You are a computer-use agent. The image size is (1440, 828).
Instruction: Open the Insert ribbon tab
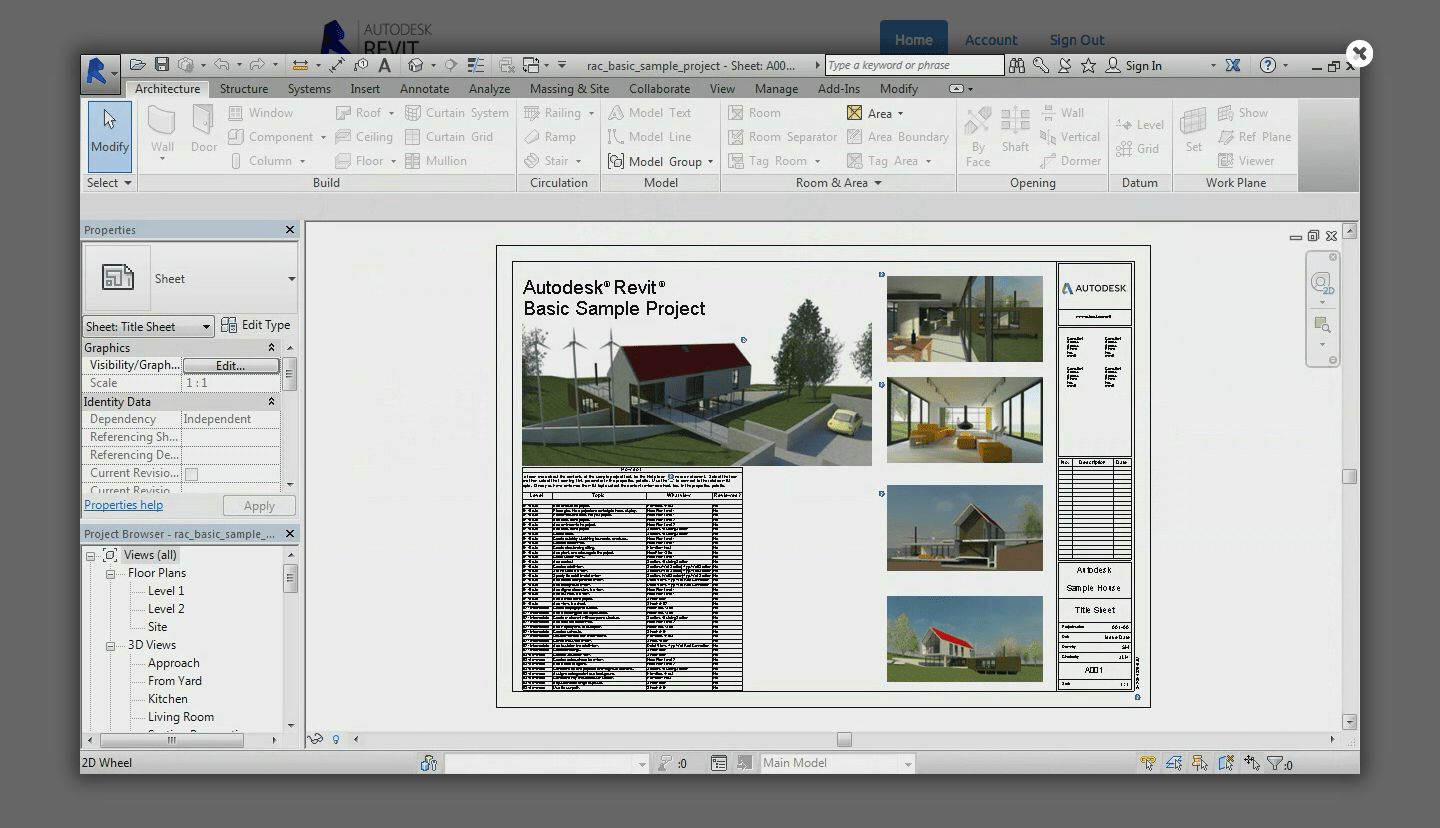365,89
